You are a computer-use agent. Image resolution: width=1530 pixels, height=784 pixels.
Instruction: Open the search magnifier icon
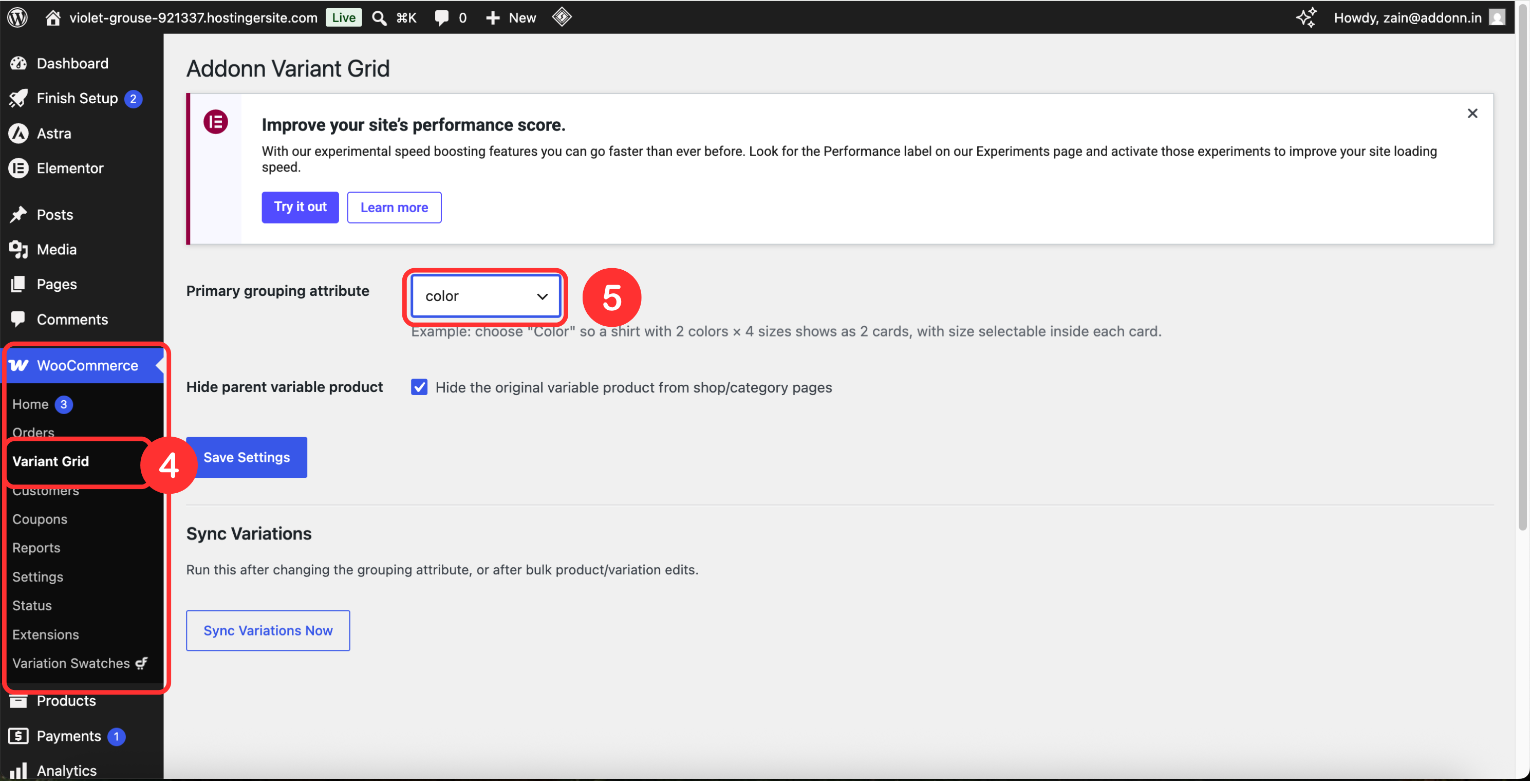(379, 18)
